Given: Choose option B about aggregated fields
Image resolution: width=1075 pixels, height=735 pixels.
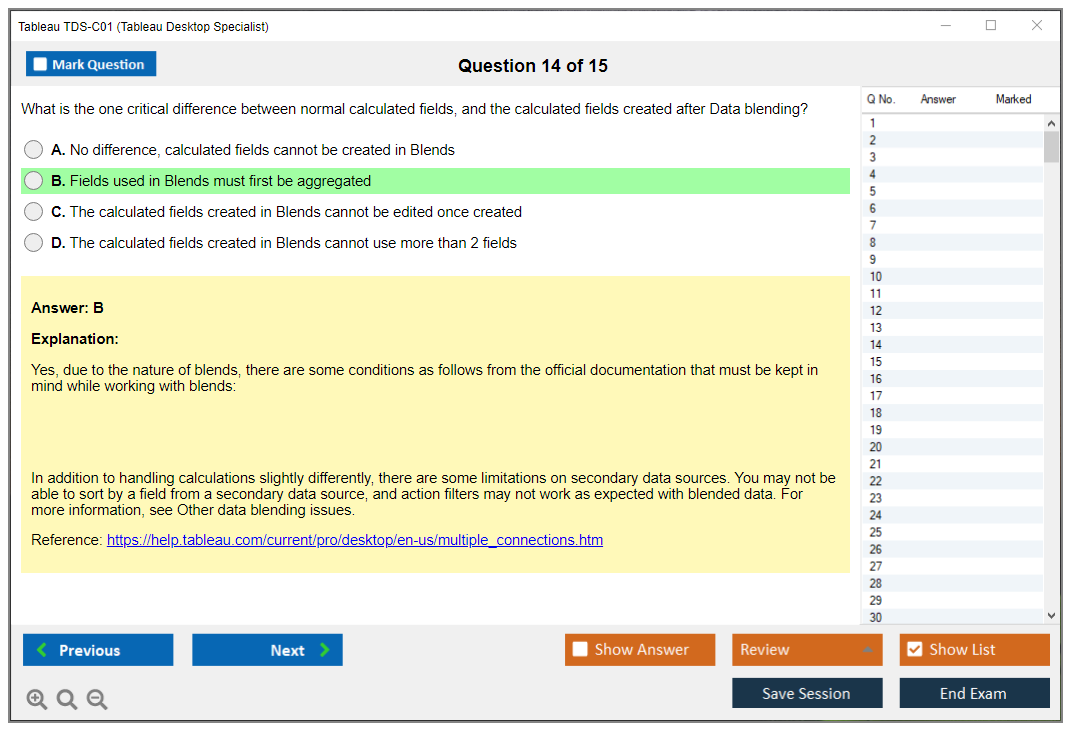Looking at the screenshot, I should click(x=34, y=181).
